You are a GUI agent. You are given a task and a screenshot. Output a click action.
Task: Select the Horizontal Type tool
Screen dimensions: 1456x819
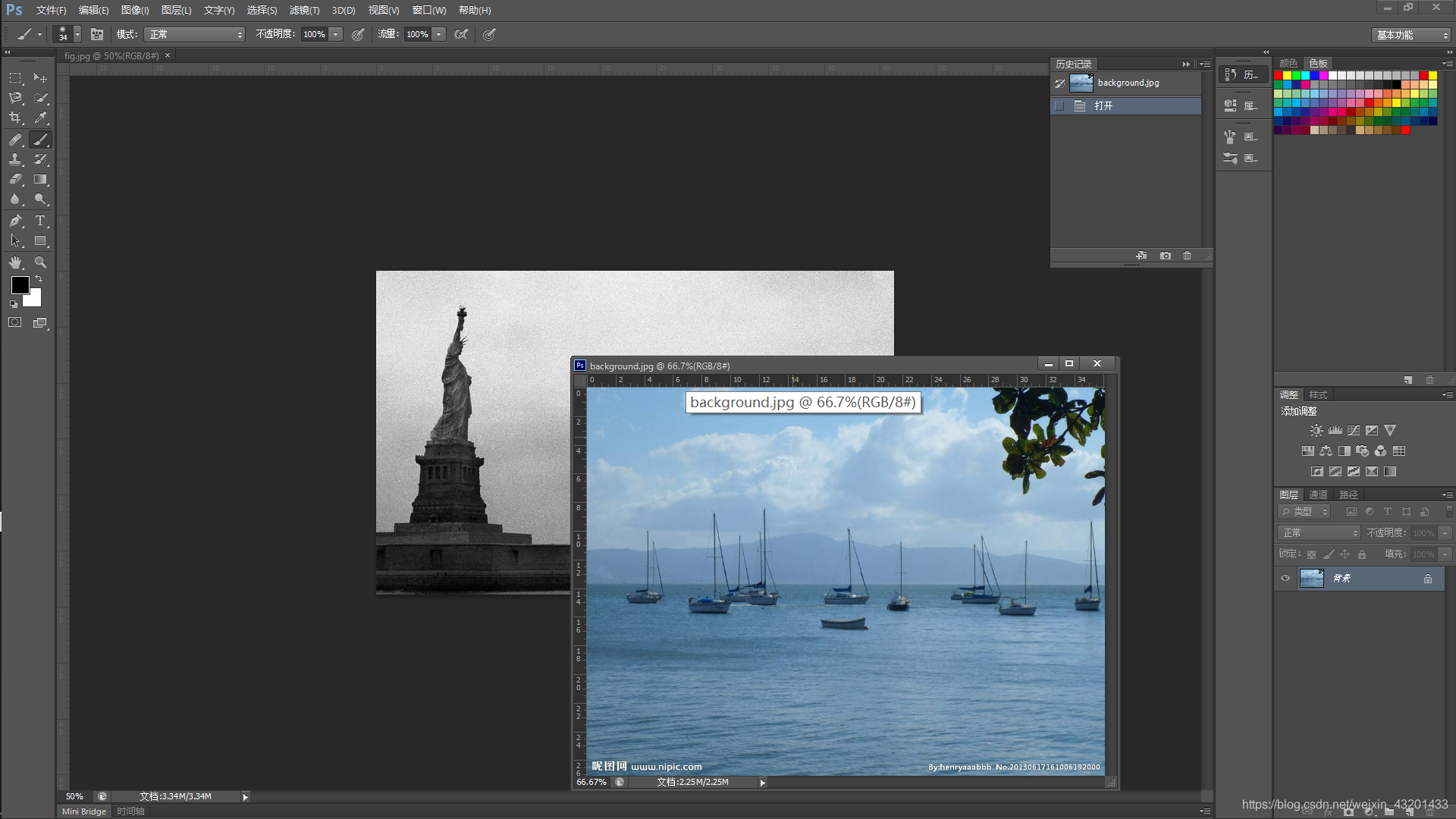(40, 221)
